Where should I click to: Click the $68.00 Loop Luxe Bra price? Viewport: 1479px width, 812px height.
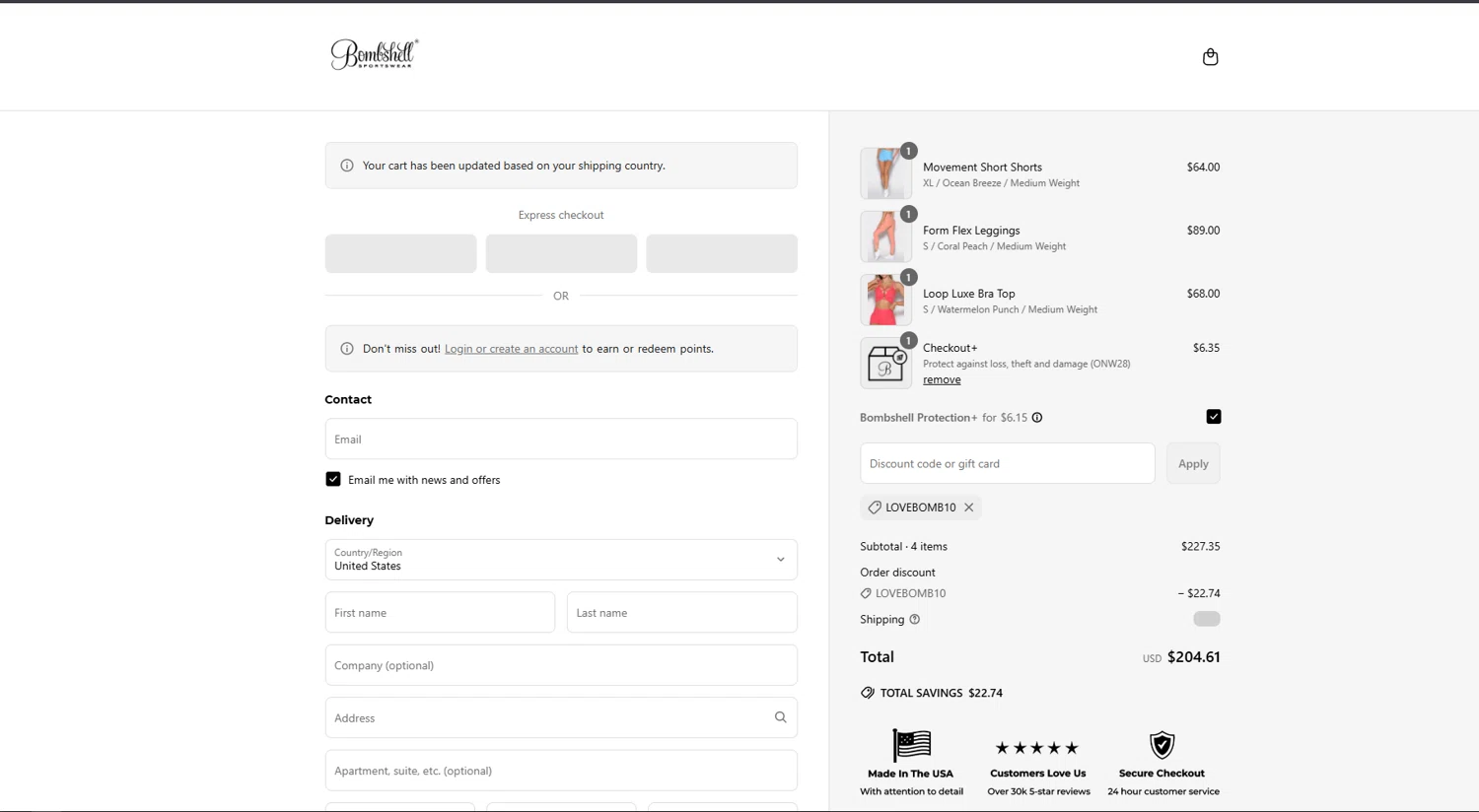[1203, 294]
